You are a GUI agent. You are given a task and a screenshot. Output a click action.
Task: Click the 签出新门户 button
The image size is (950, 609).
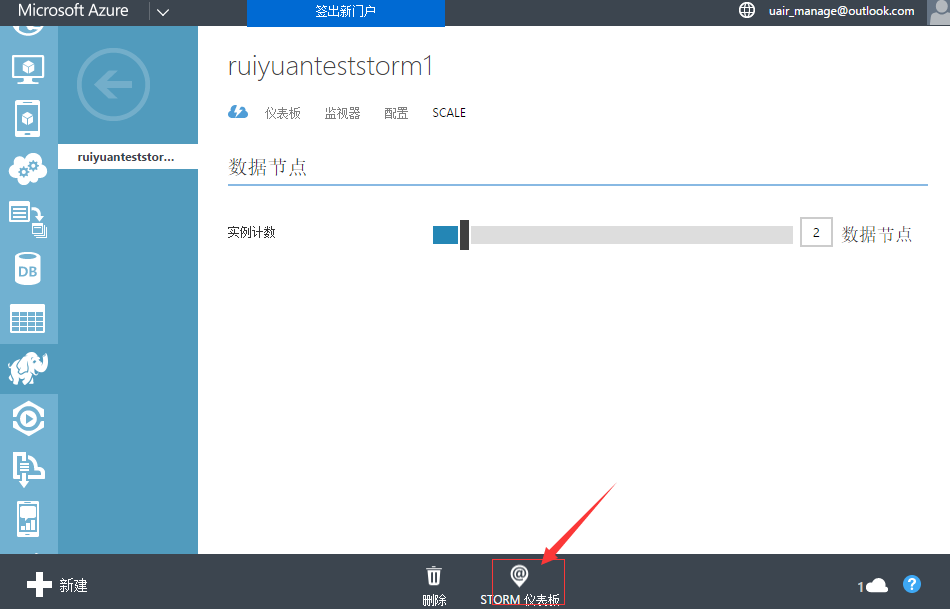(x=345, y=13)
